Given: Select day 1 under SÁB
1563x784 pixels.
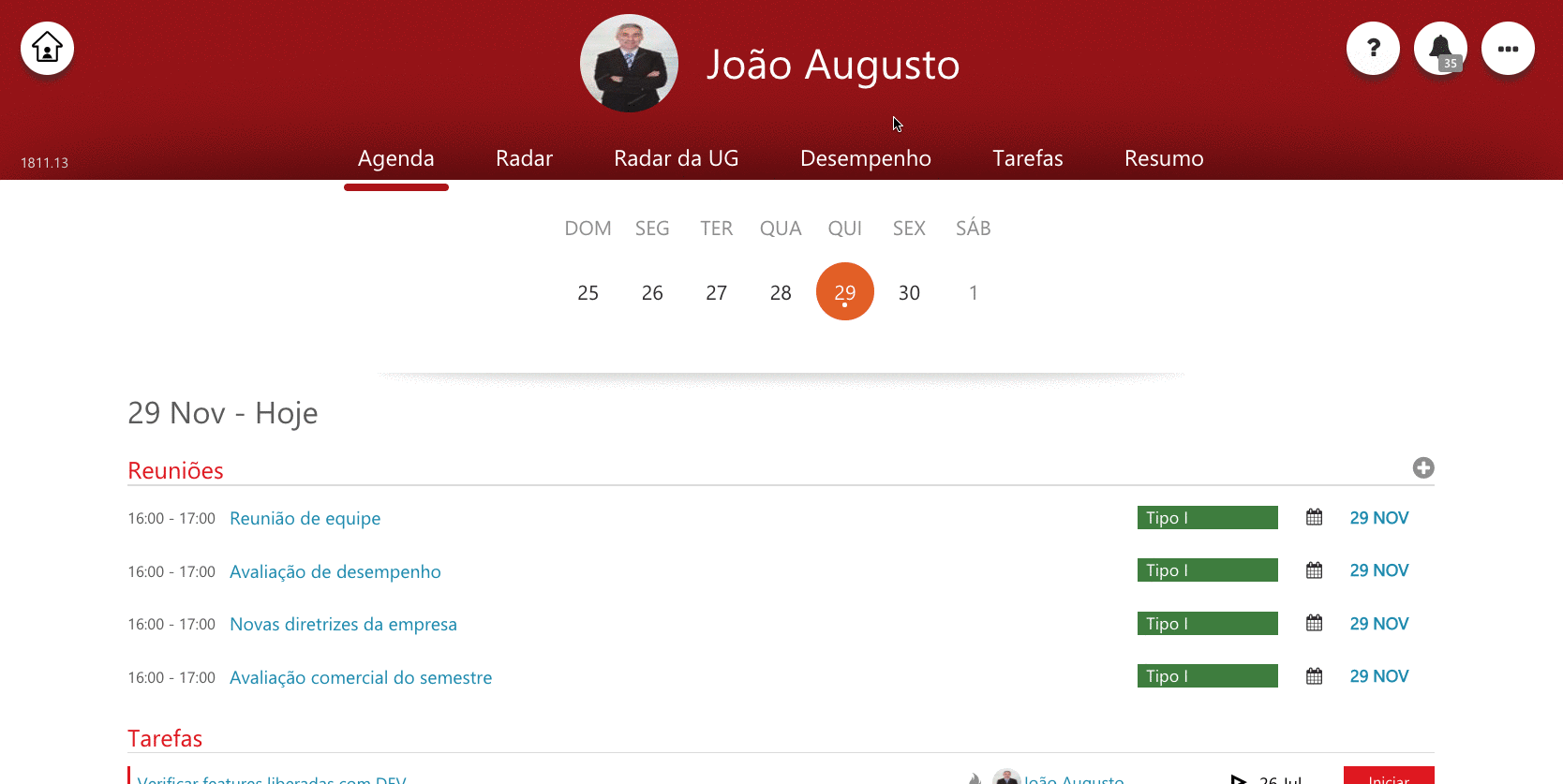Looking at the screenshot, I should pos(974,293).
